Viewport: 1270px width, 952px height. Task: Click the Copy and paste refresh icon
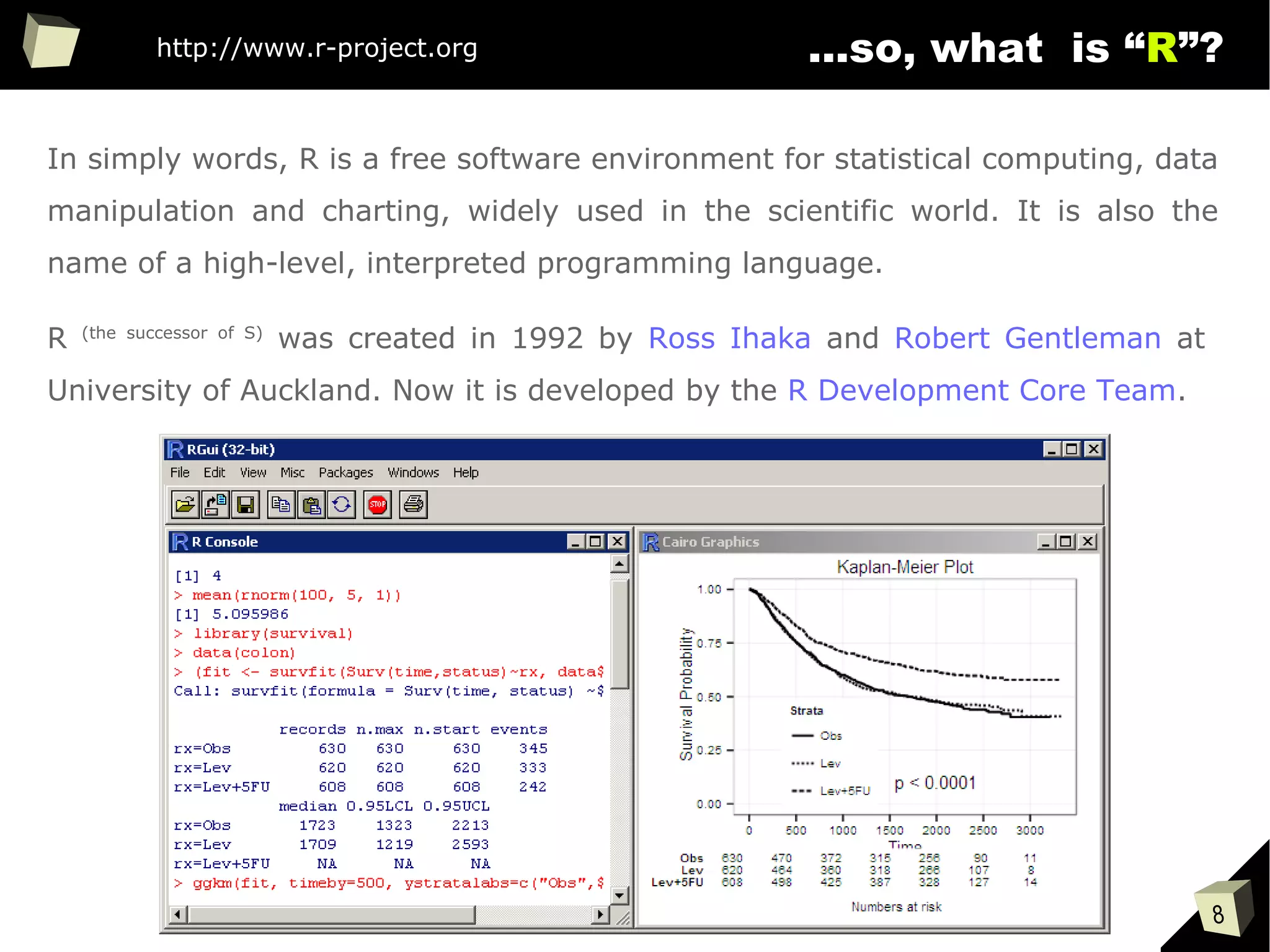[341, 504]
